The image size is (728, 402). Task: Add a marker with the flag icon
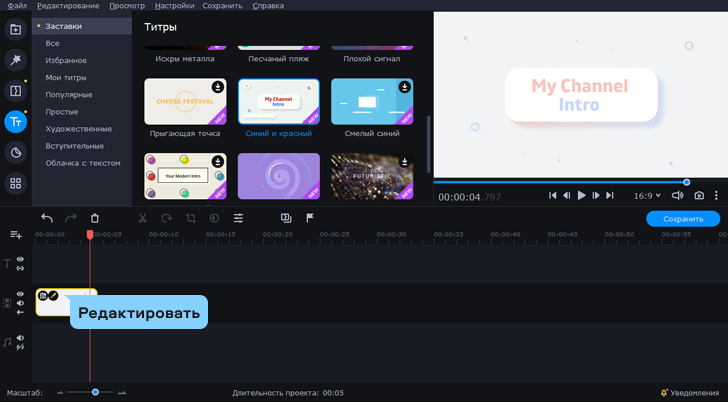pyautogui.click(x=310, y=218)
